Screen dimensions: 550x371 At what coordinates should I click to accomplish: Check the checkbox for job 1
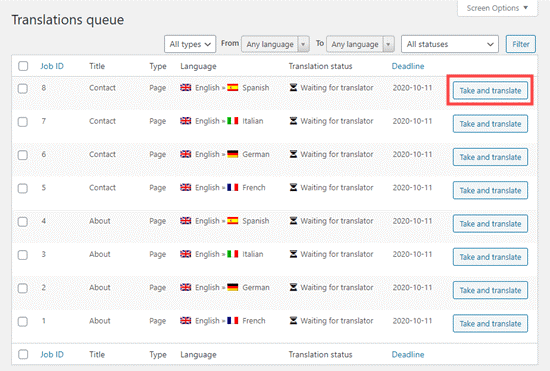point(23,322)
